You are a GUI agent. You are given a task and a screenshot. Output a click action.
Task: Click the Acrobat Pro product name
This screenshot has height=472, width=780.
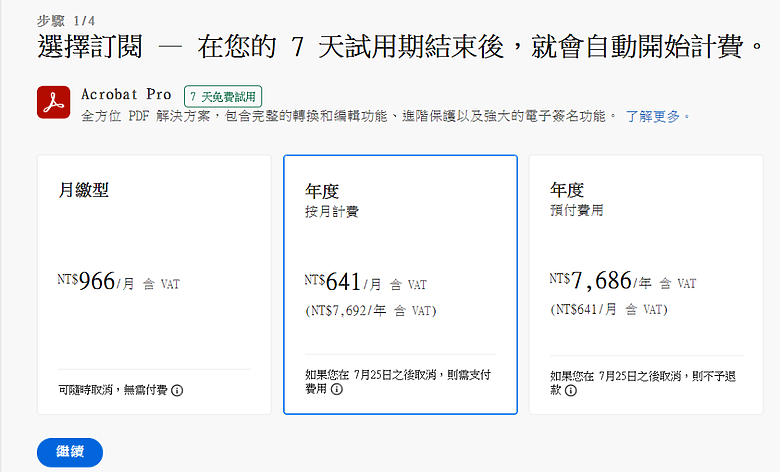coord(126,94)
